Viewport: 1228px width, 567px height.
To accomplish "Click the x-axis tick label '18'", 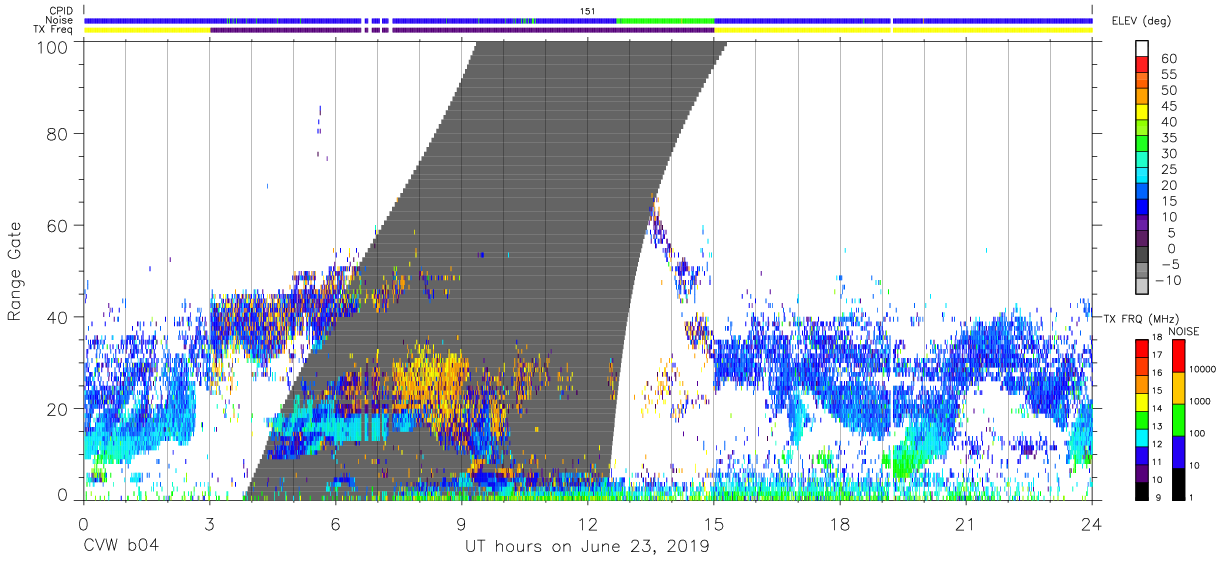I will point(840,524).
